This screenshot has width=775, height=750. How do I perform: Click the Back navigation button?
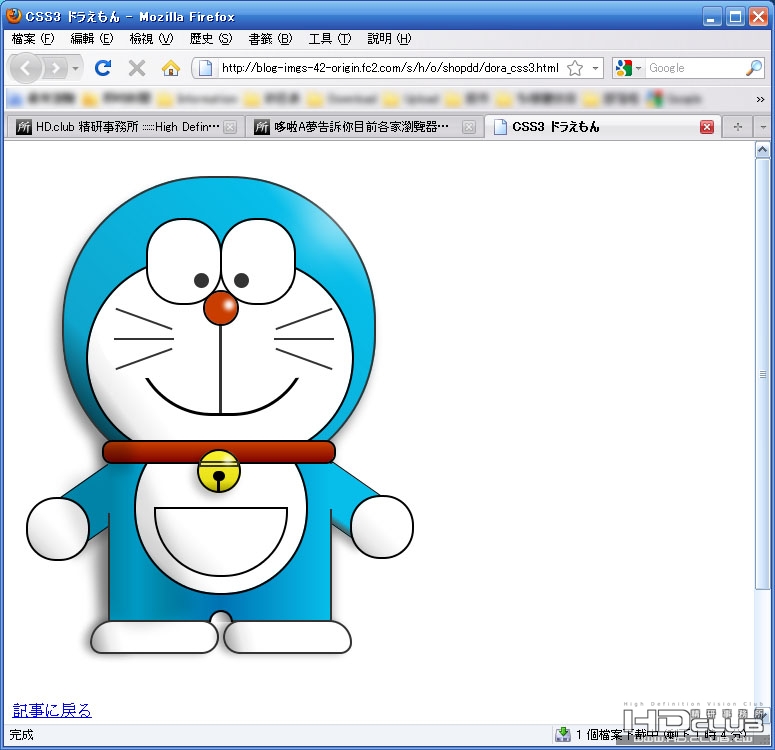tap(25, 68)
